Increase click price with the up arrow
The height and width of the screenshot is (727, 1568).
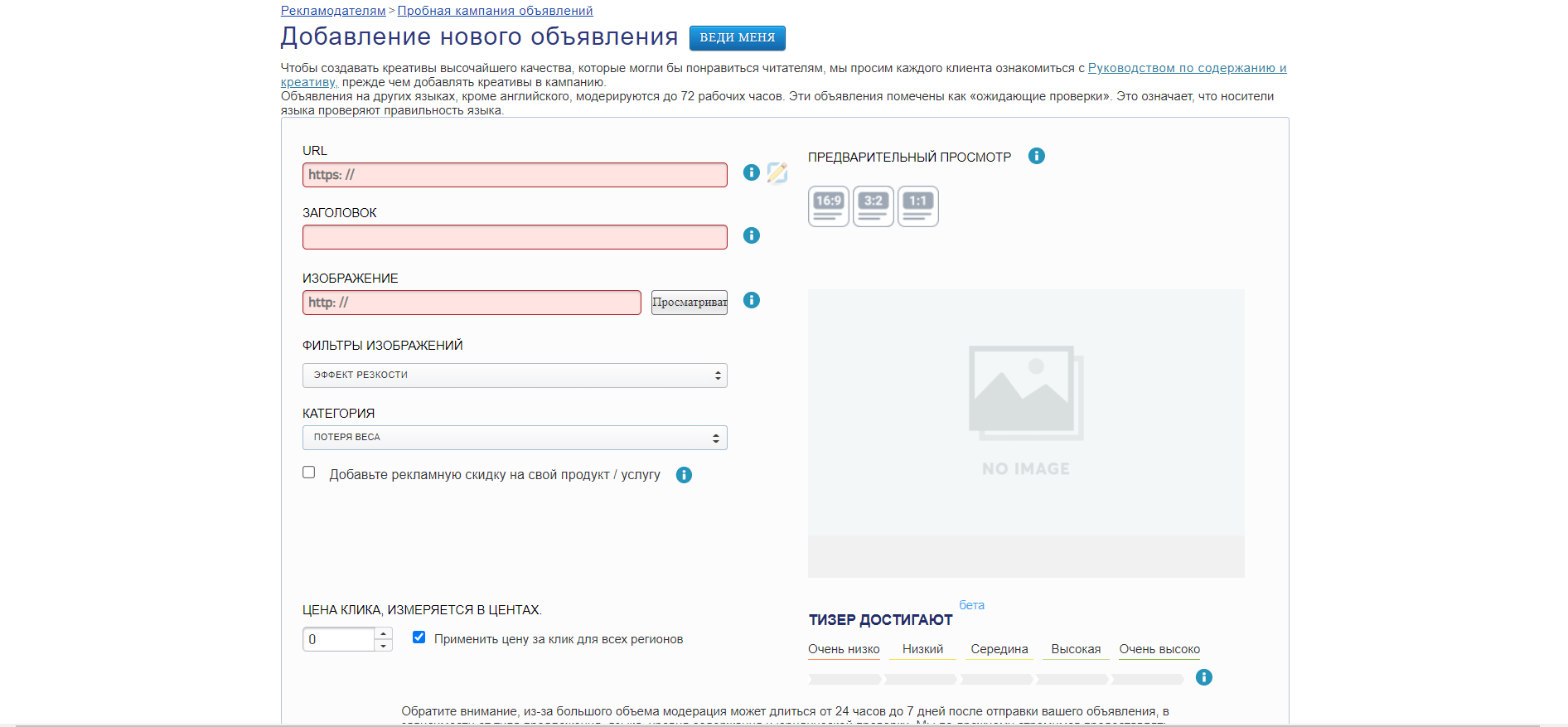tap(383, 633)
